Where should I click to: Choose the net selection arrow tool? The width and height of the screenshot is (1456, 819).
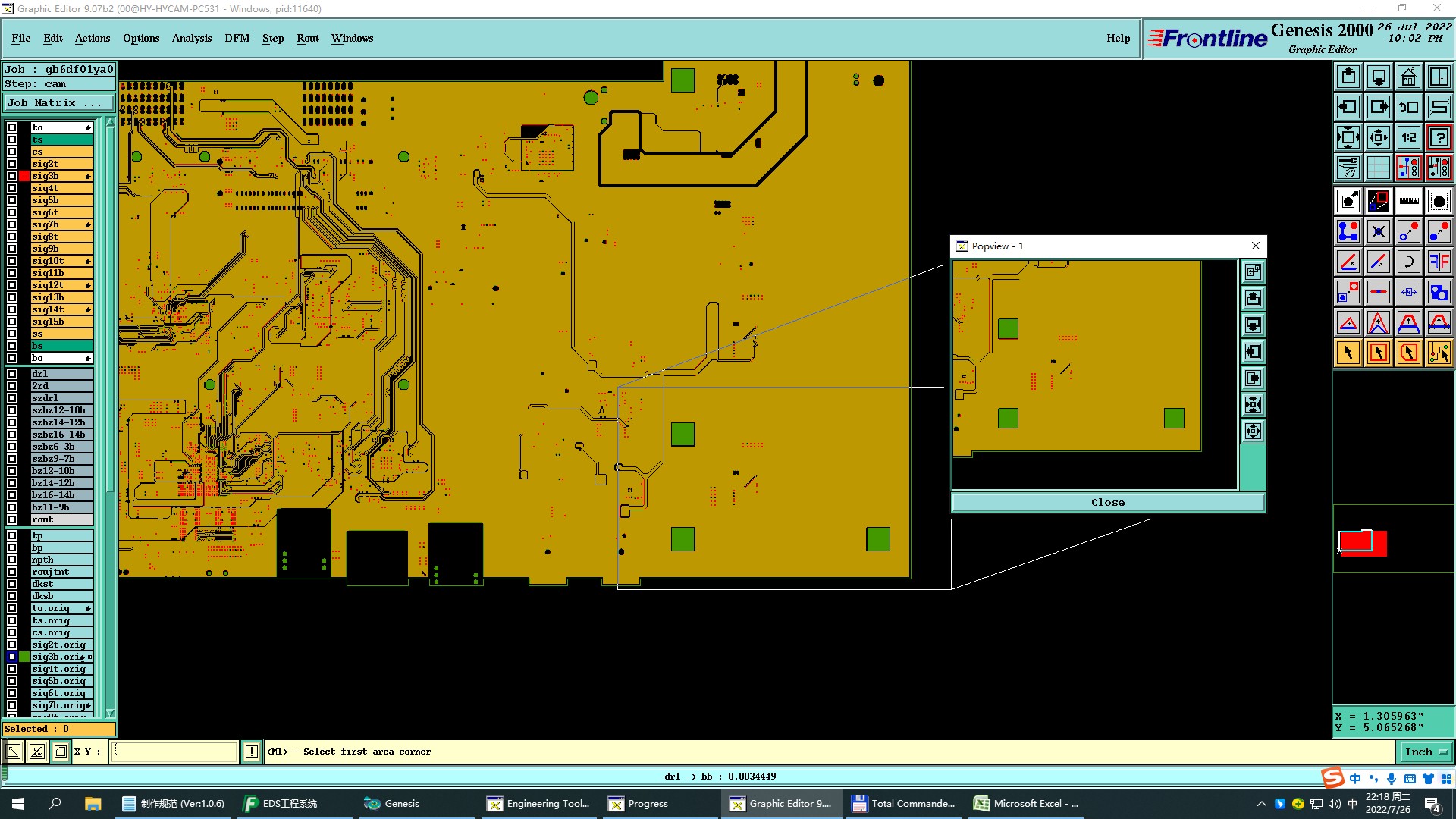point(1439,353)
